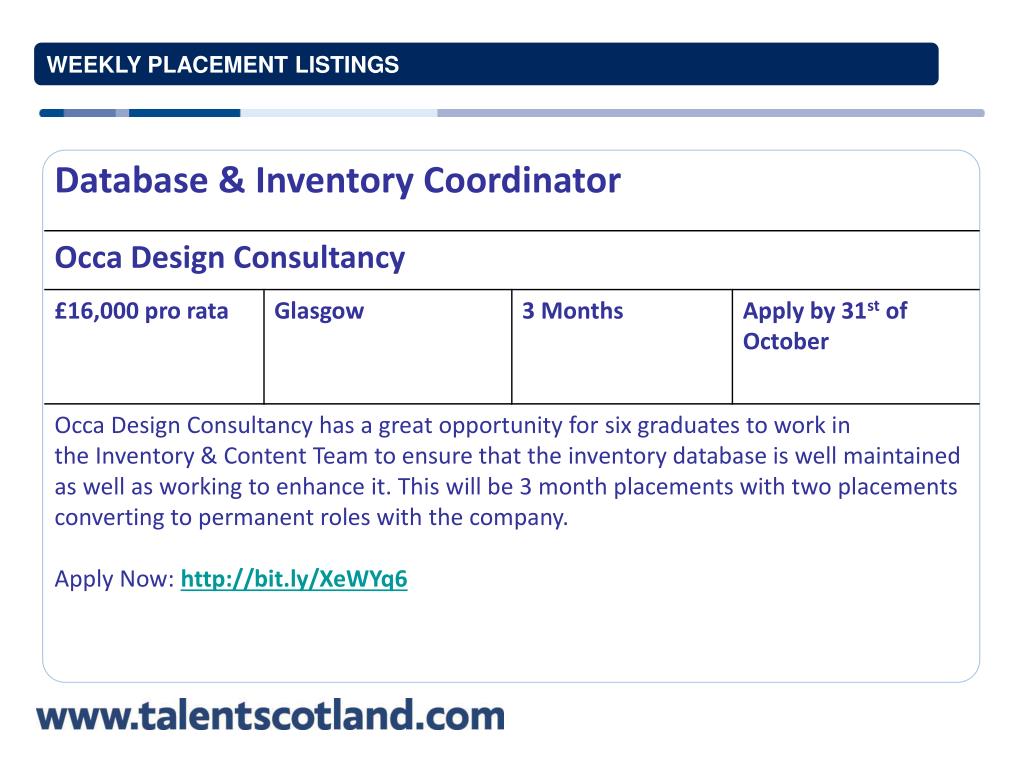Click the pale blue segment of the divider bar
1024x768 pixels.
tap(339, 113)
